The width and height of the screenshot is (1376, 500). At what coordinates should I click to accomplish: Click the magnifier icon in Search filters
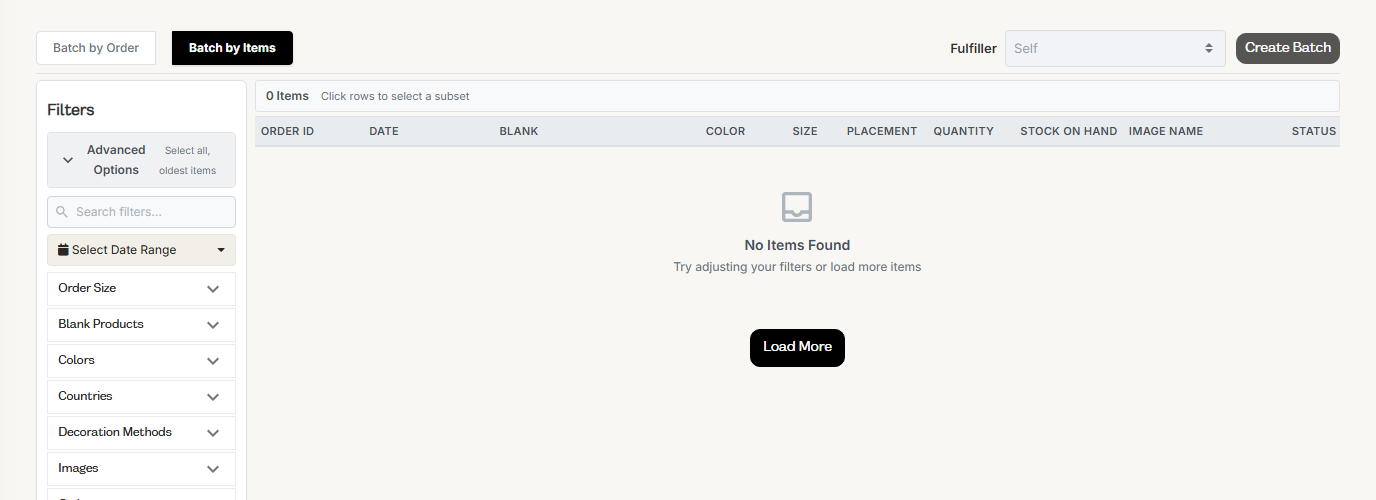62,212
